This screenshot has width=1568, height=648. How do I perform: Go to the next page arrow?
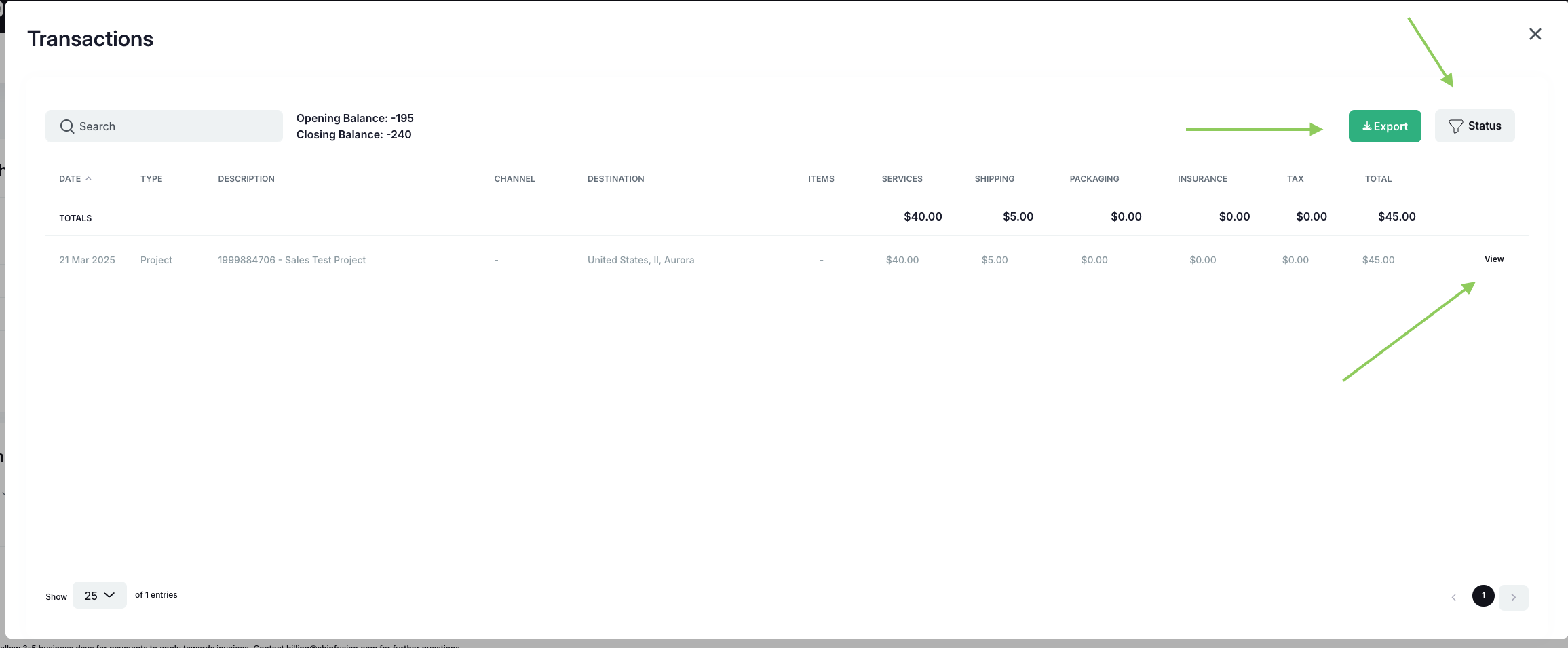click(1513, 598)
